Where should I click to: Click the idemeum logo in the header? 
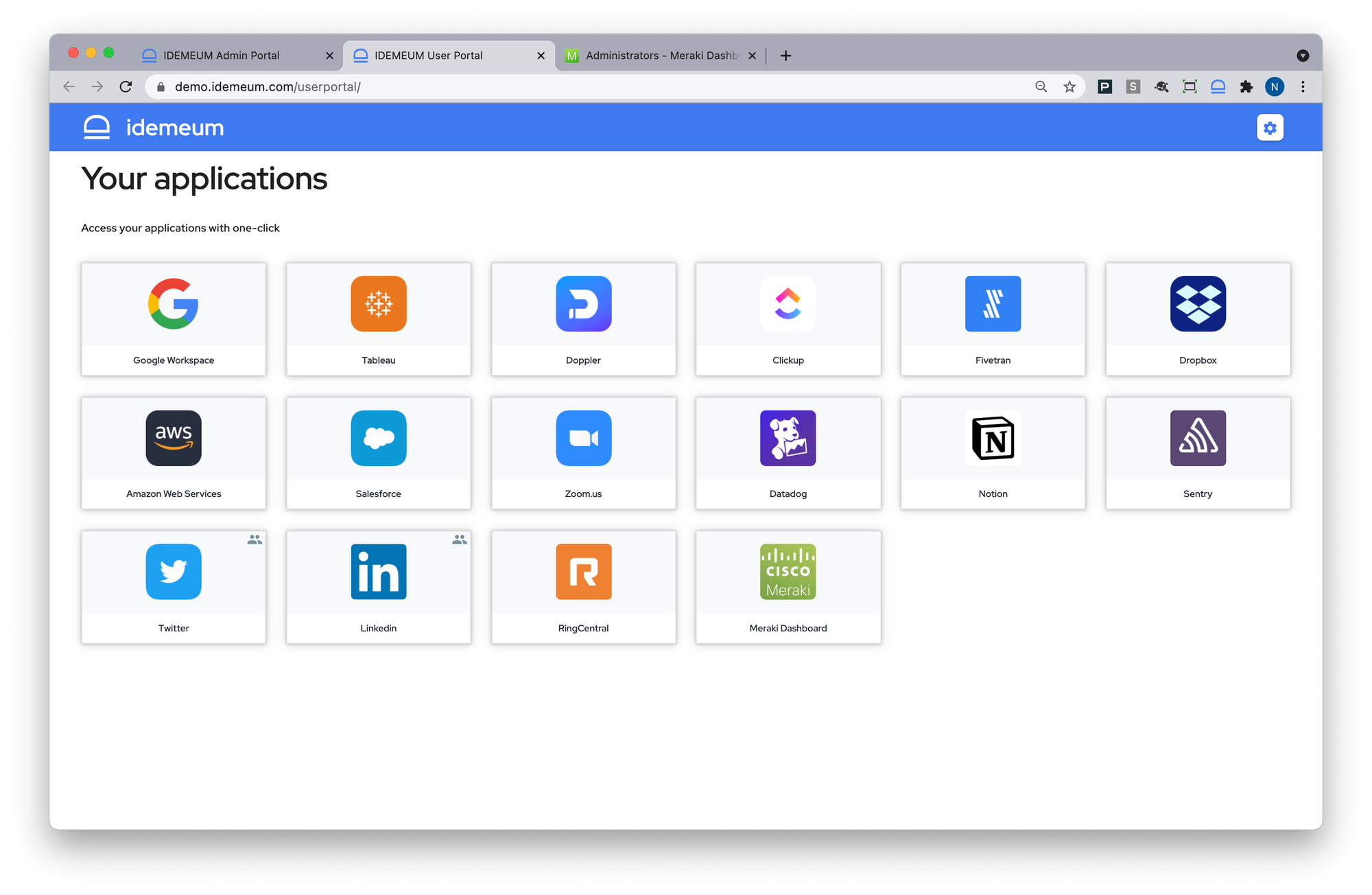click(x=154, y=128)
